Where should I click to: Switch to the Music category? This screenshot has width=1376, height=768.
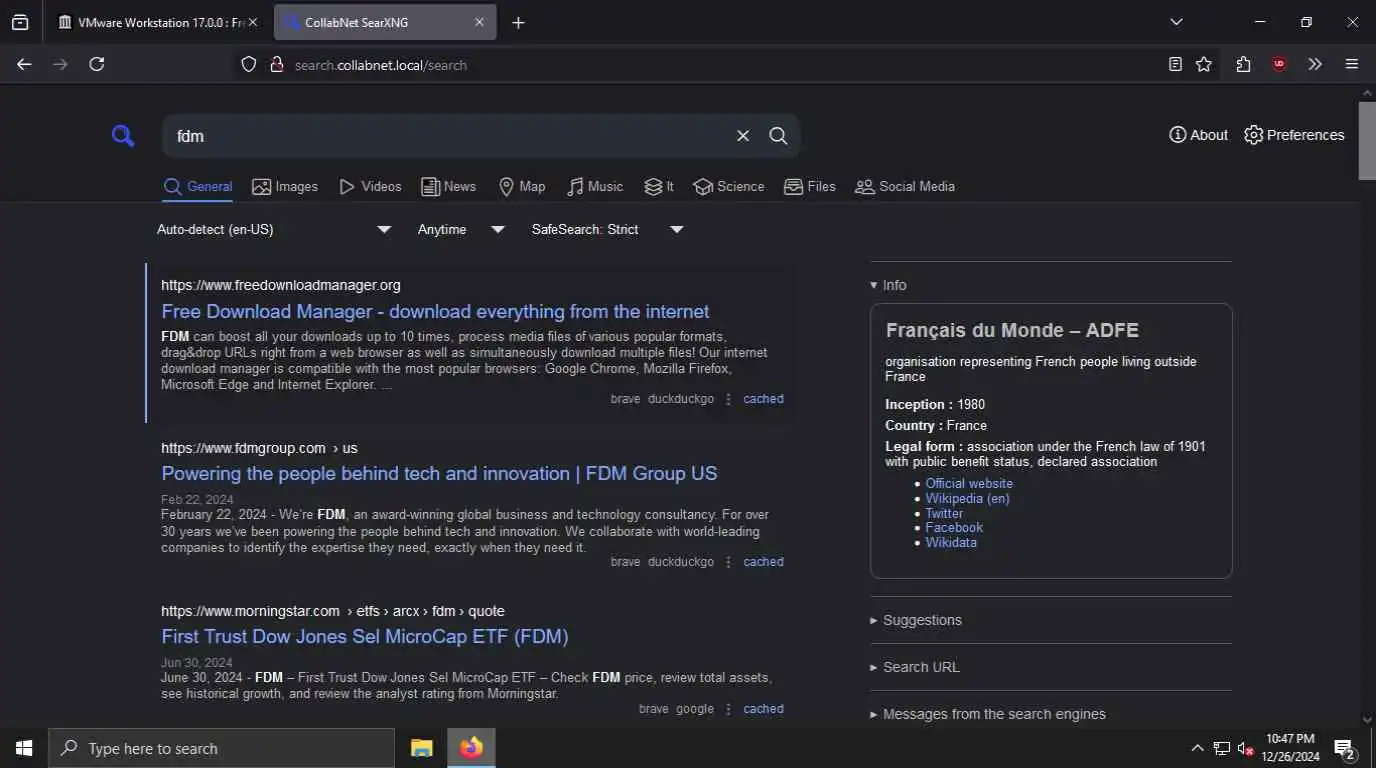[595, 186]
